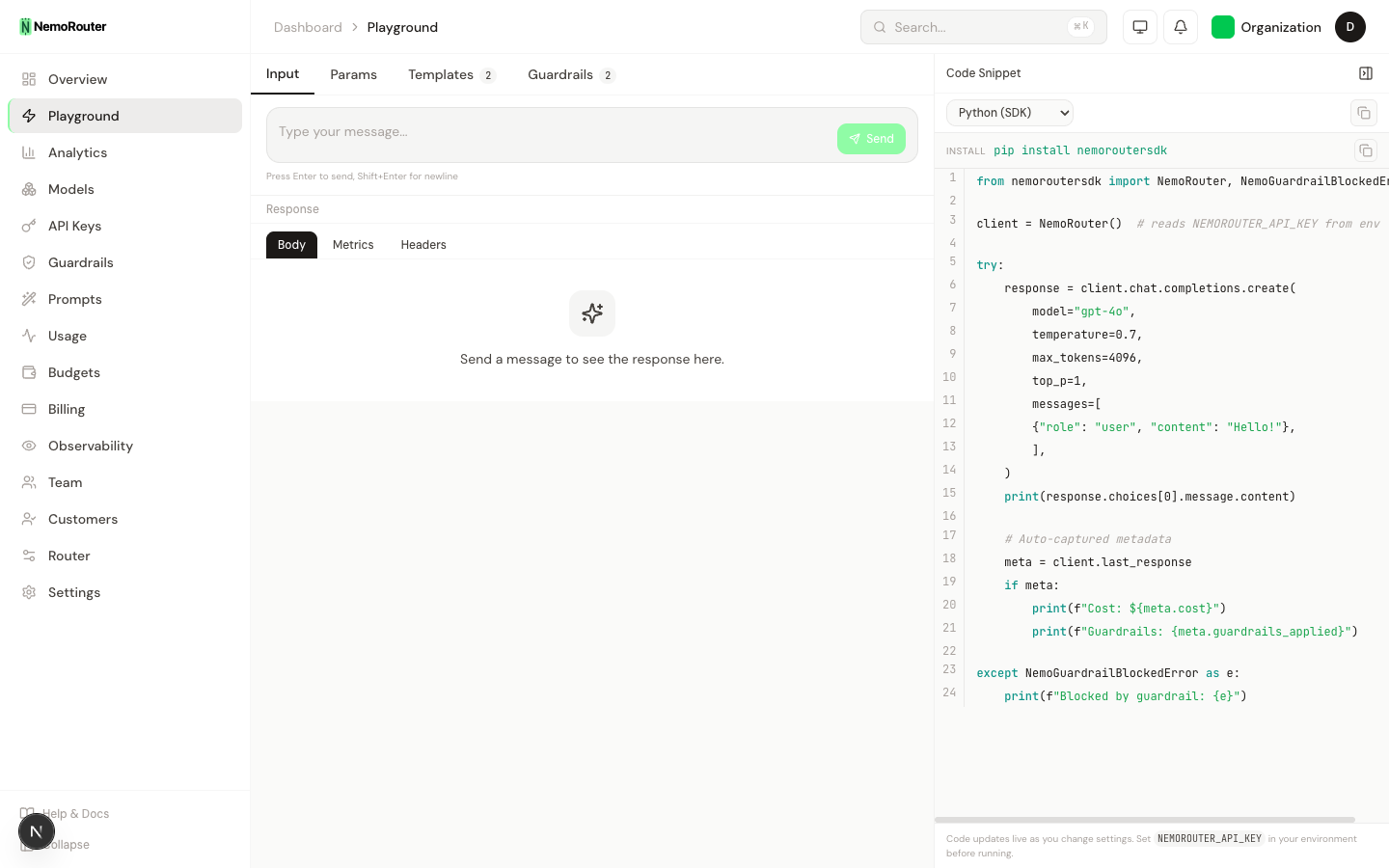Open the Settings page
1389x868 pixels.
click(x=73, y=592)
